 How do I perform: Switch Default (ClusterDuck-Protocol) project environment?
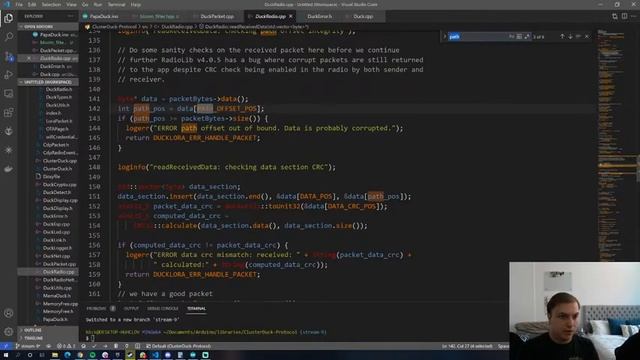[x=178, y=346]
